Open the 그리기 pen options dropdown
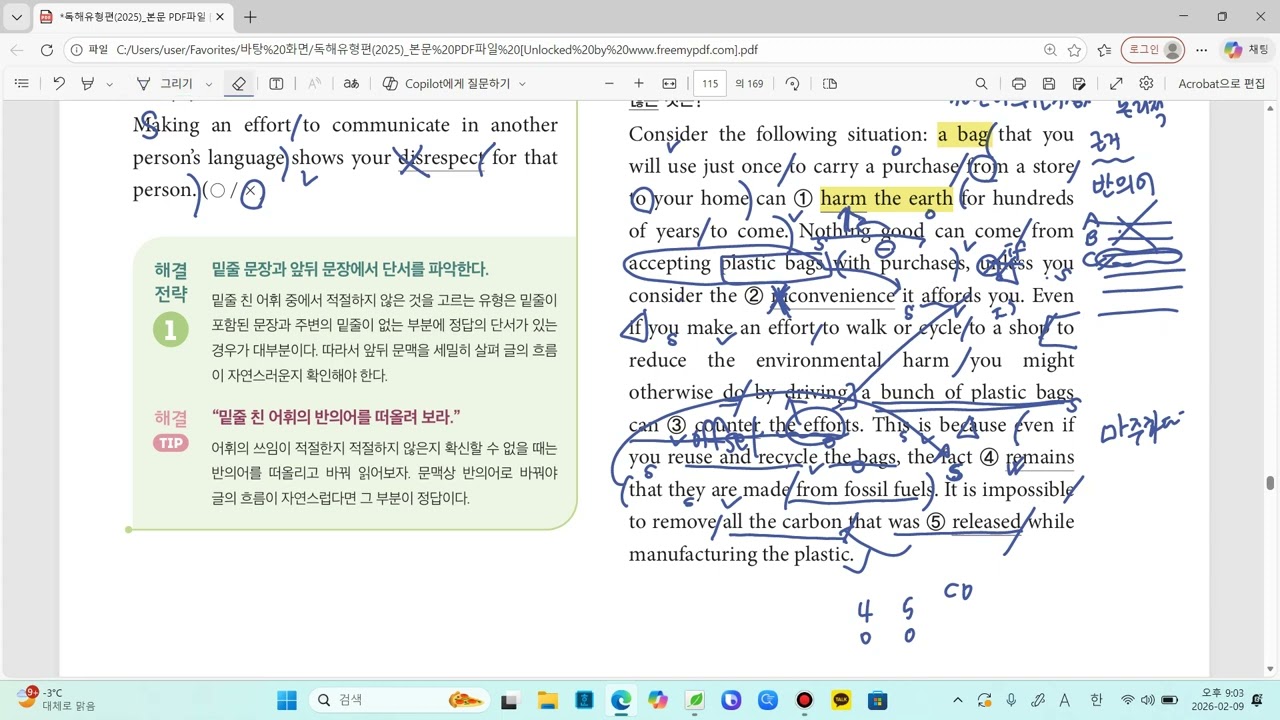1280x720 pixels. (x=208, y=84)
